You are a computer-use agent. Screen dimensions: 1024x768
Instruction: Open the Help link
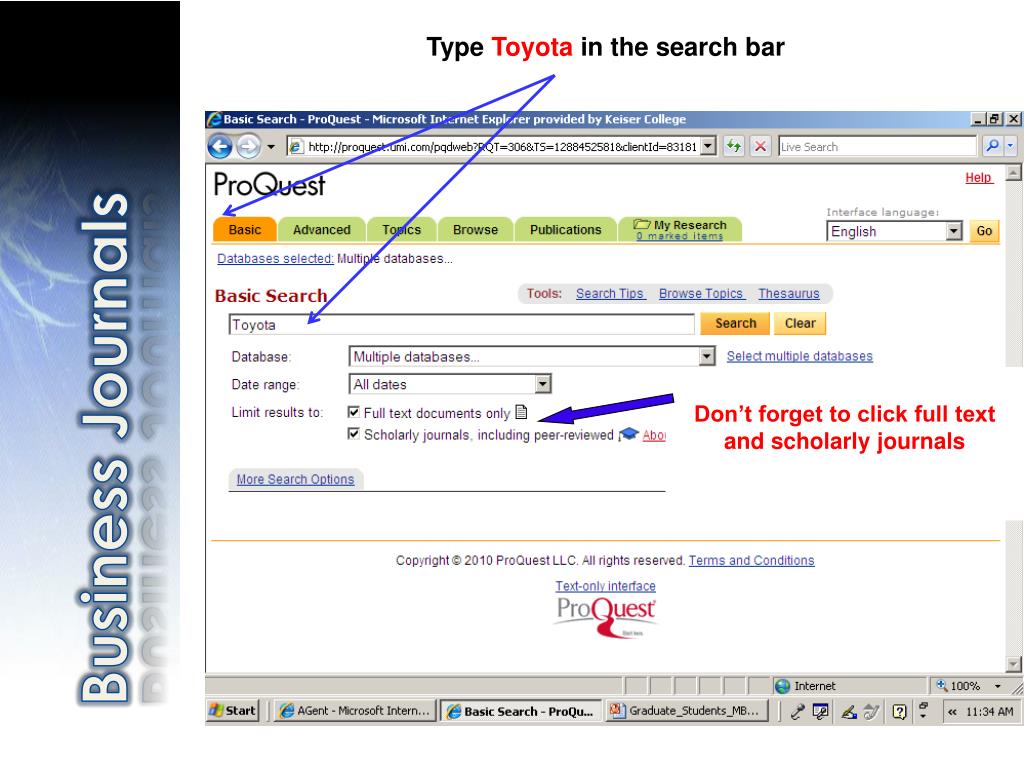978,178
